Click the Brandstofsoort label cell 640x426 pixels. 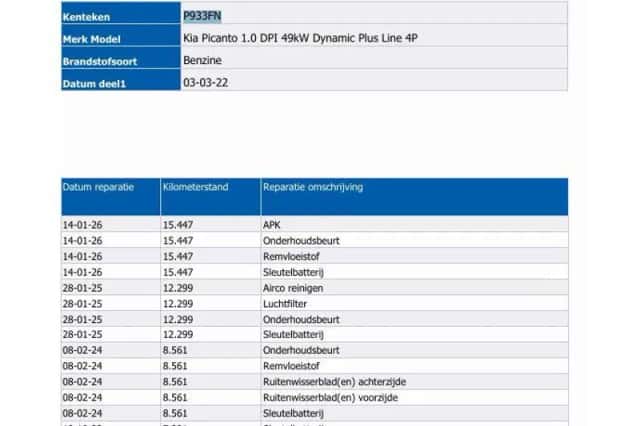[121, 57]
